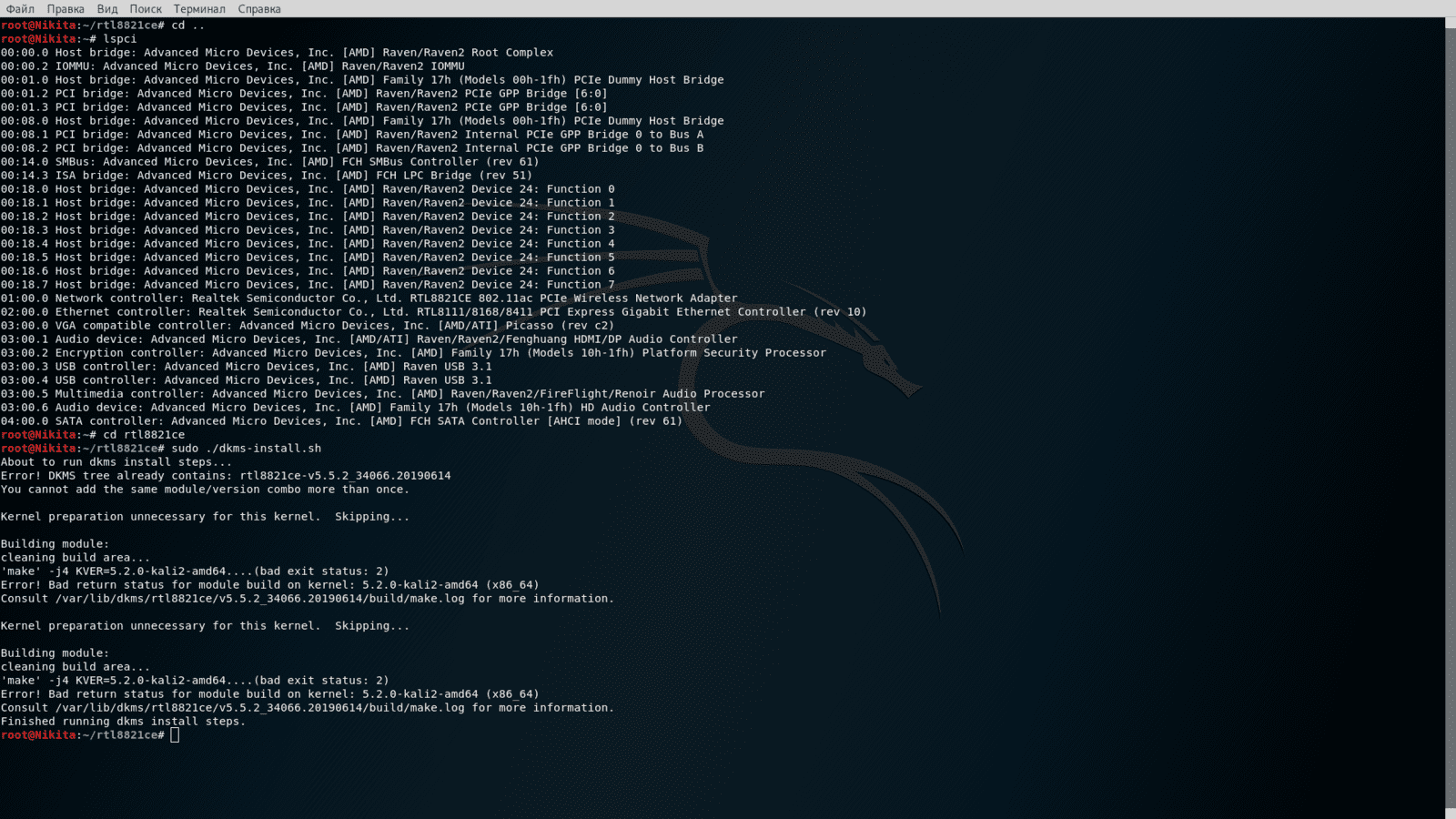
Task: Click the 00:01.0 PCIe Dummy Host Bridge line
Action: pyautogui.click(x=362, y=80)
